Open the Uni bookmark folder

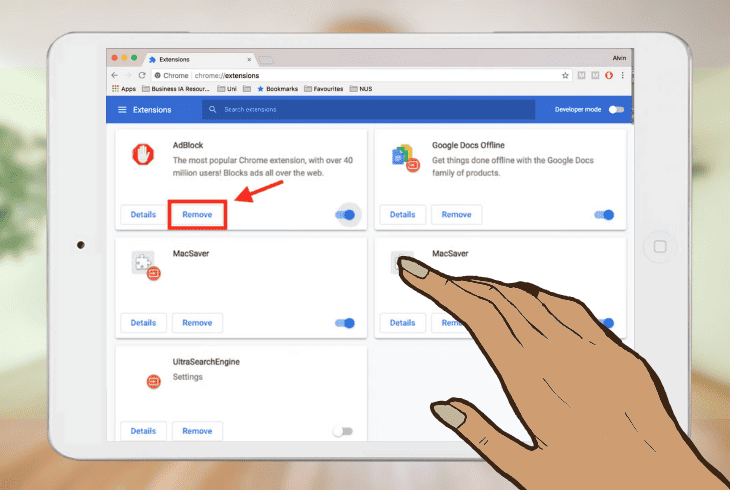[x=227, y=88]
